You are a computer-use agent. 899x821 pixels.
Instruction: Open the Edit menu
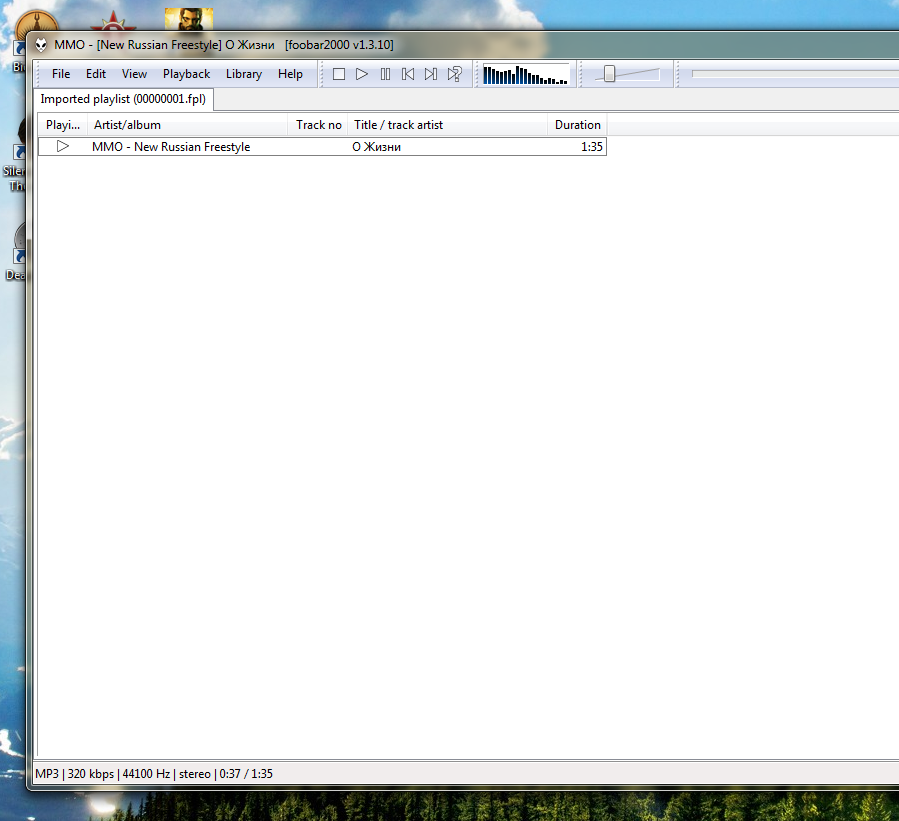(96, 74)
